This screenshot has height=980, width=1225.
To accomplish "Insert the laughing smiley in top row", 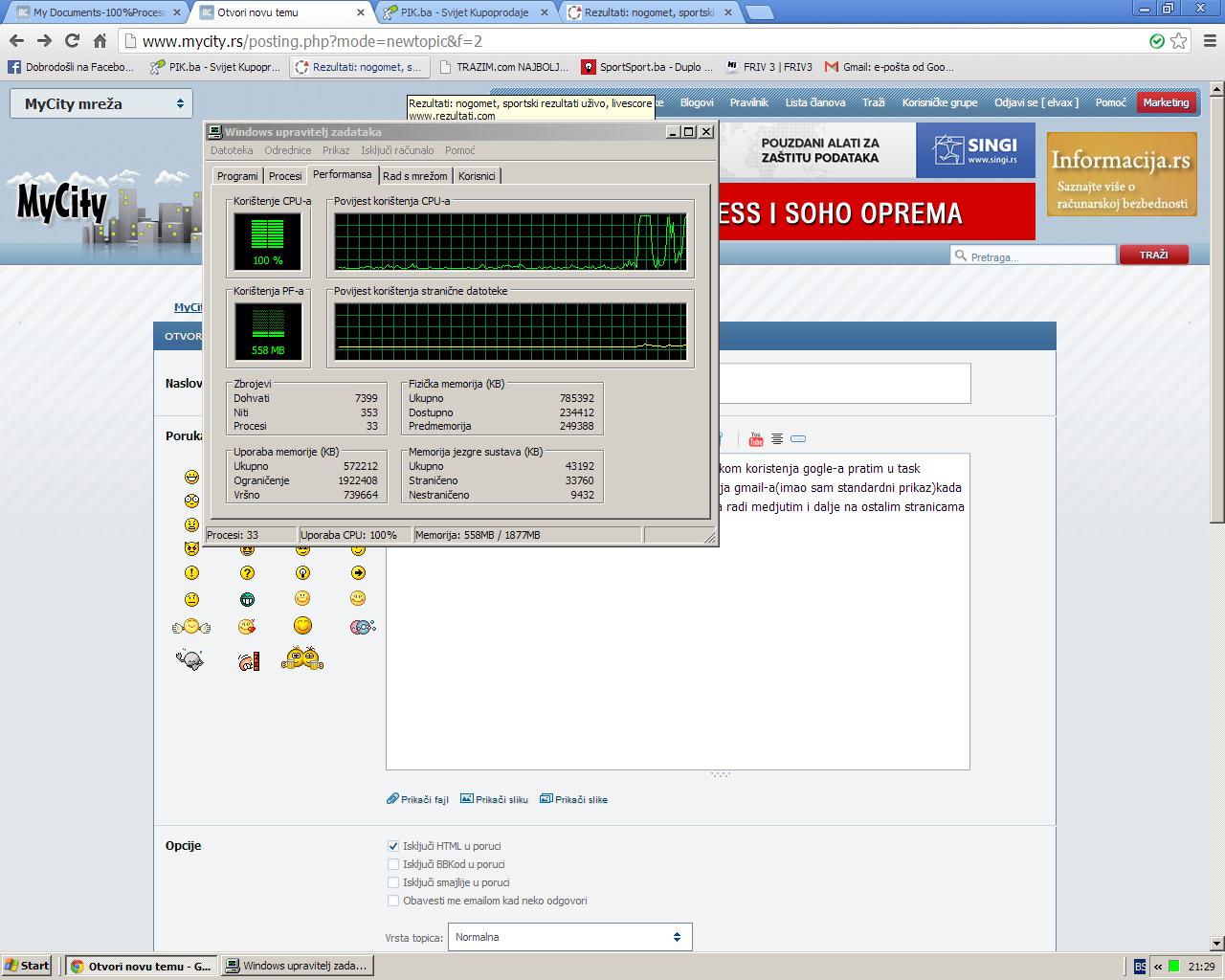I will coord(191,477).
